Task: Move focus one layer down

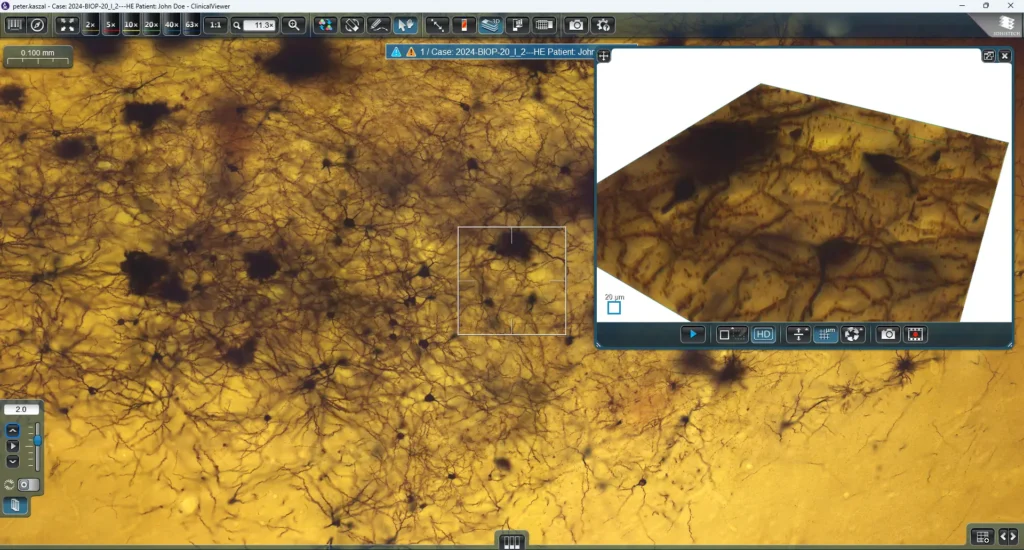Action: click(12, 461)
